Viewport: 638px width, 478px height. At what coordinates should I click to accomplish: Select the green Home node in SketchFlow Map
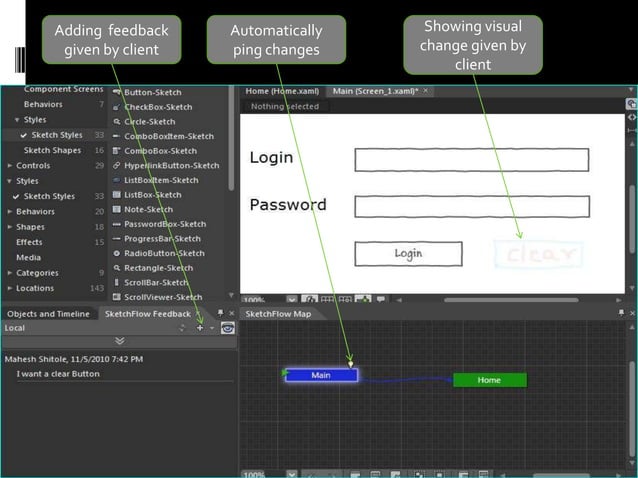point(489,380)
